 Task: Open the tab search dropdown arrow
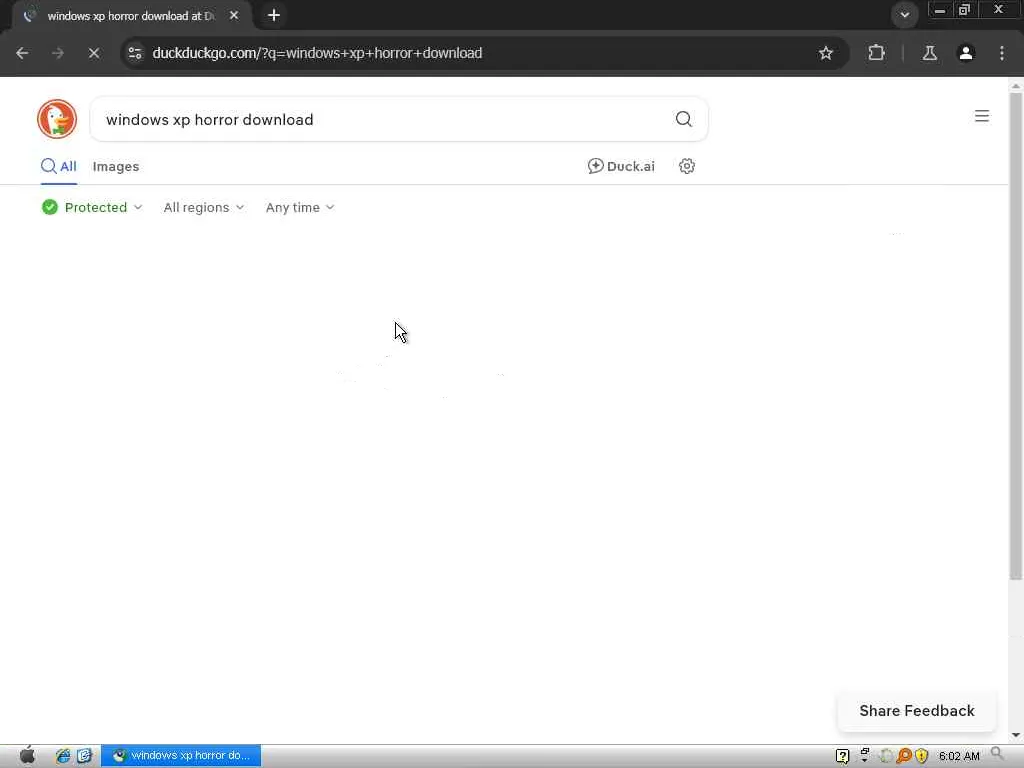904,15
